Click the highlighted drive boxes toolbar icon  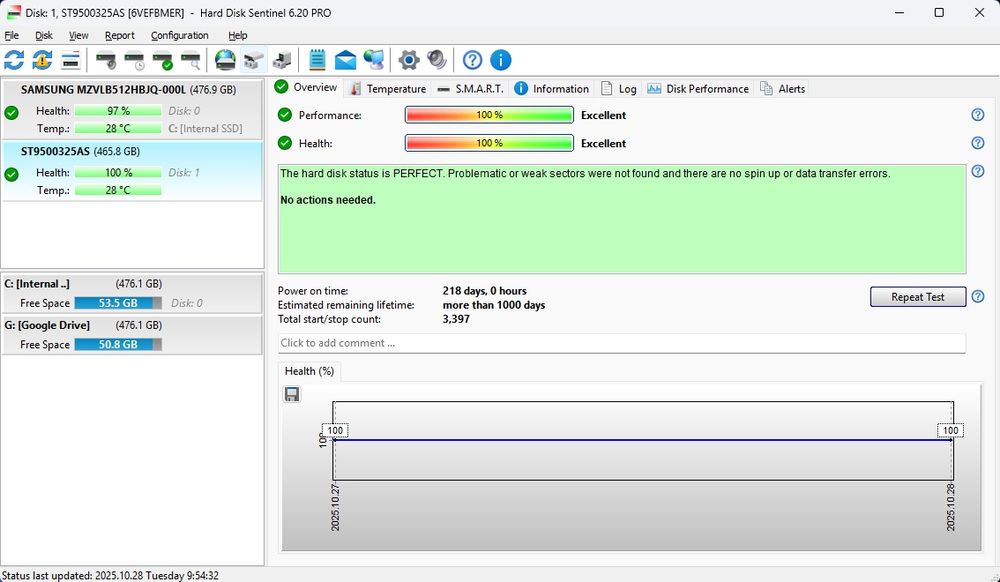coord(253,61)
